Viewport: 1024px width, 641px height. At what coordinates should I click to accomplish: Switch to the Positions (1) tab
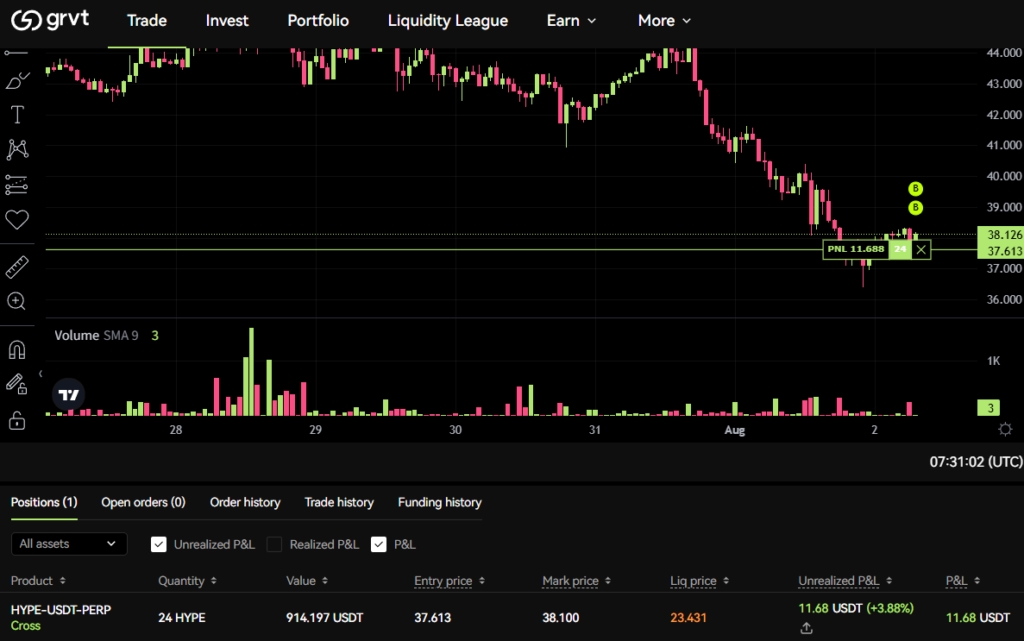pos(44,503)
